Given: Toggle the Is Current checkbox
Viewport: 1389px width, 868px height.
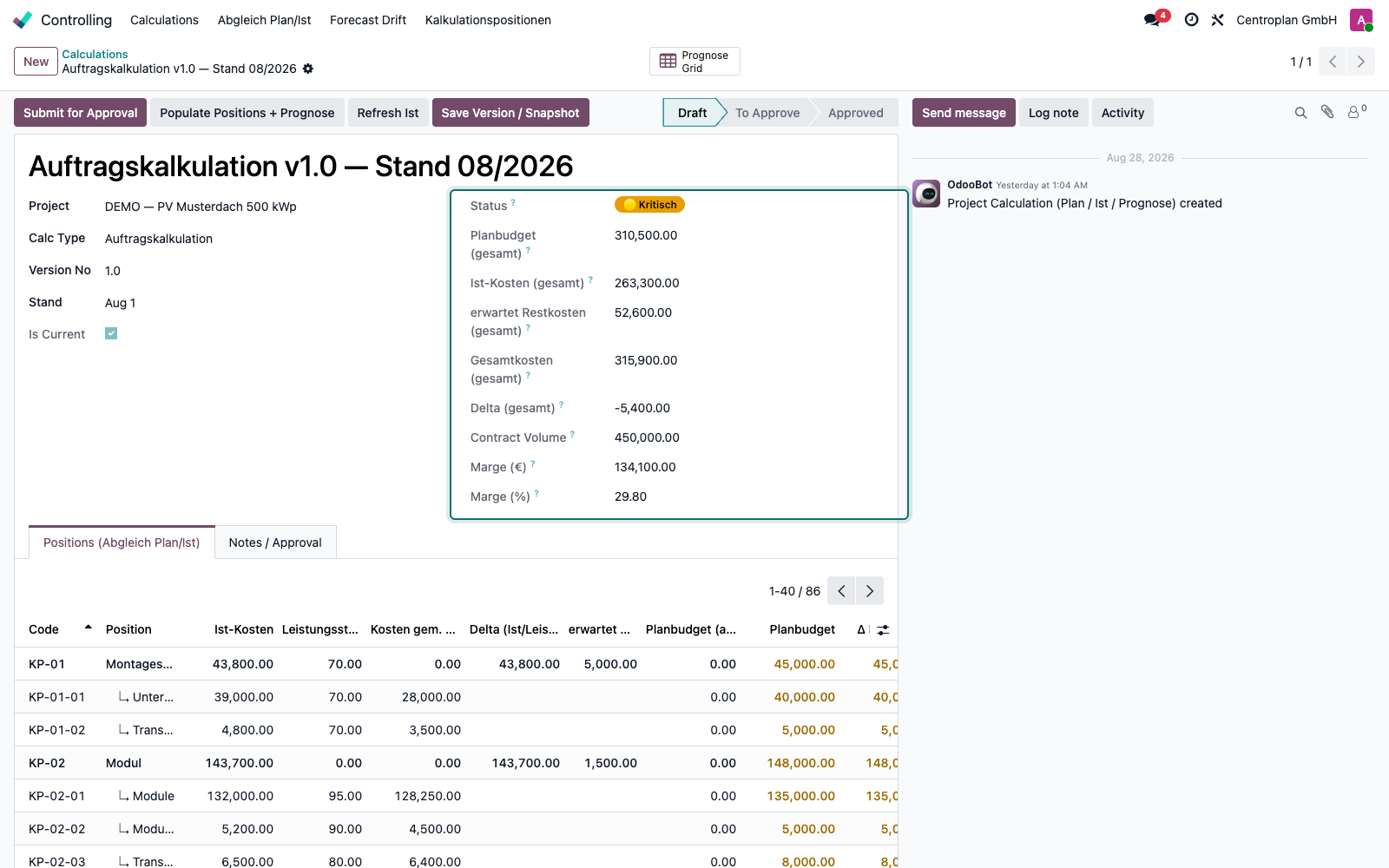Looking at the screenshot, I should (111, 333).
